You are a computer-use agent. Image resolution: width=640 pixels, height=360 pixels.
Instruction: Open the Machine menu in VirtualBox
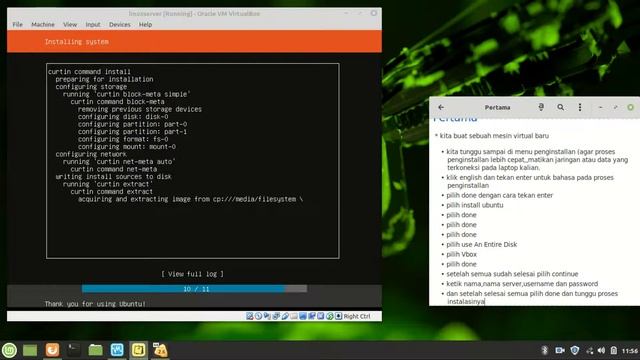43,24
